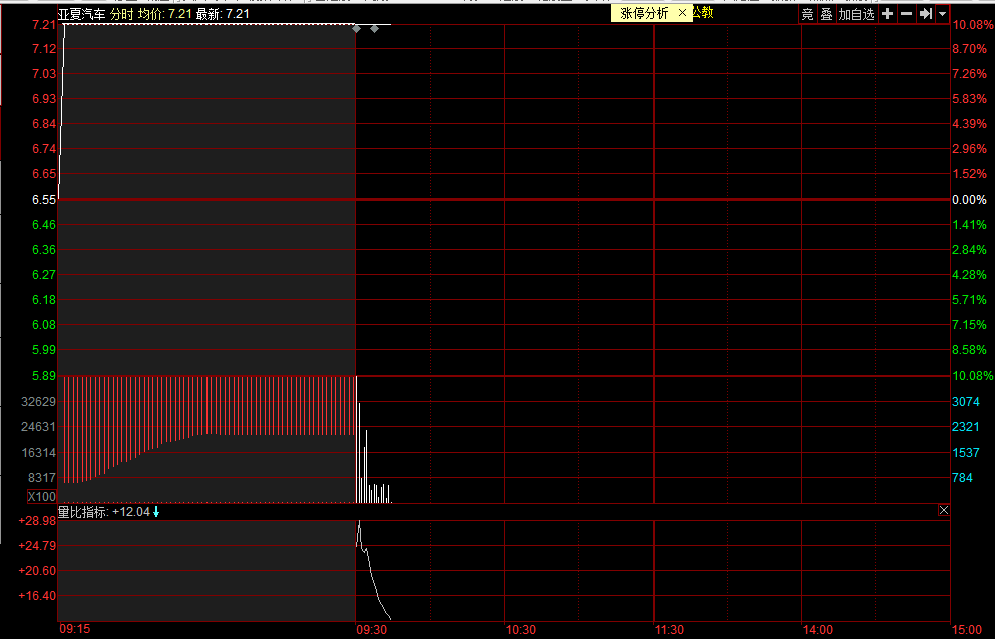Screen dimensions: 995x639
Task: Click the 09:30 time axis marker
Action: 371,630
